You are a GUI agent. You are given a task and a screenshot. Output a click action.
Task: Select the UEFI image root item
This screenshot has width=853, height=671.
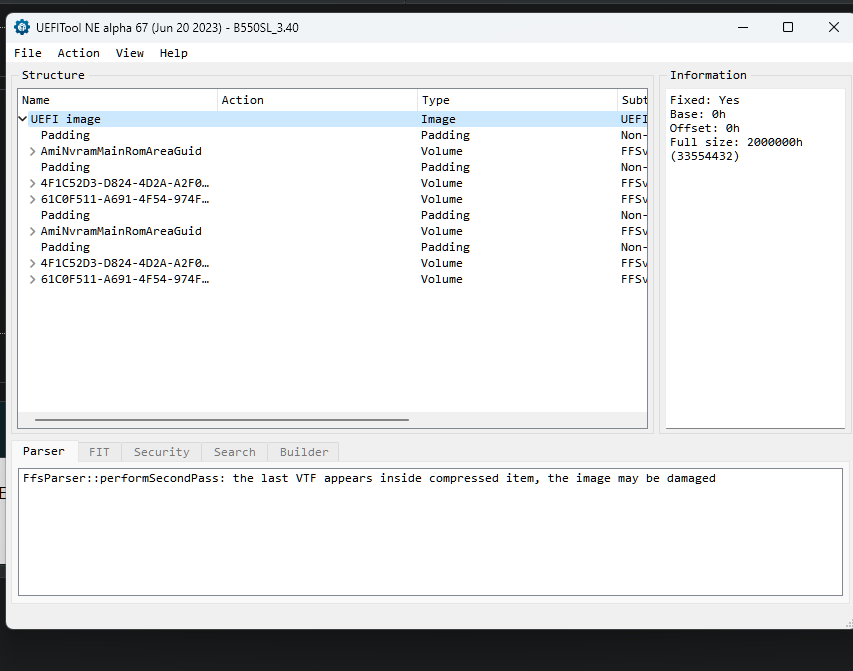pyautogui.click(x=66, y=119)
